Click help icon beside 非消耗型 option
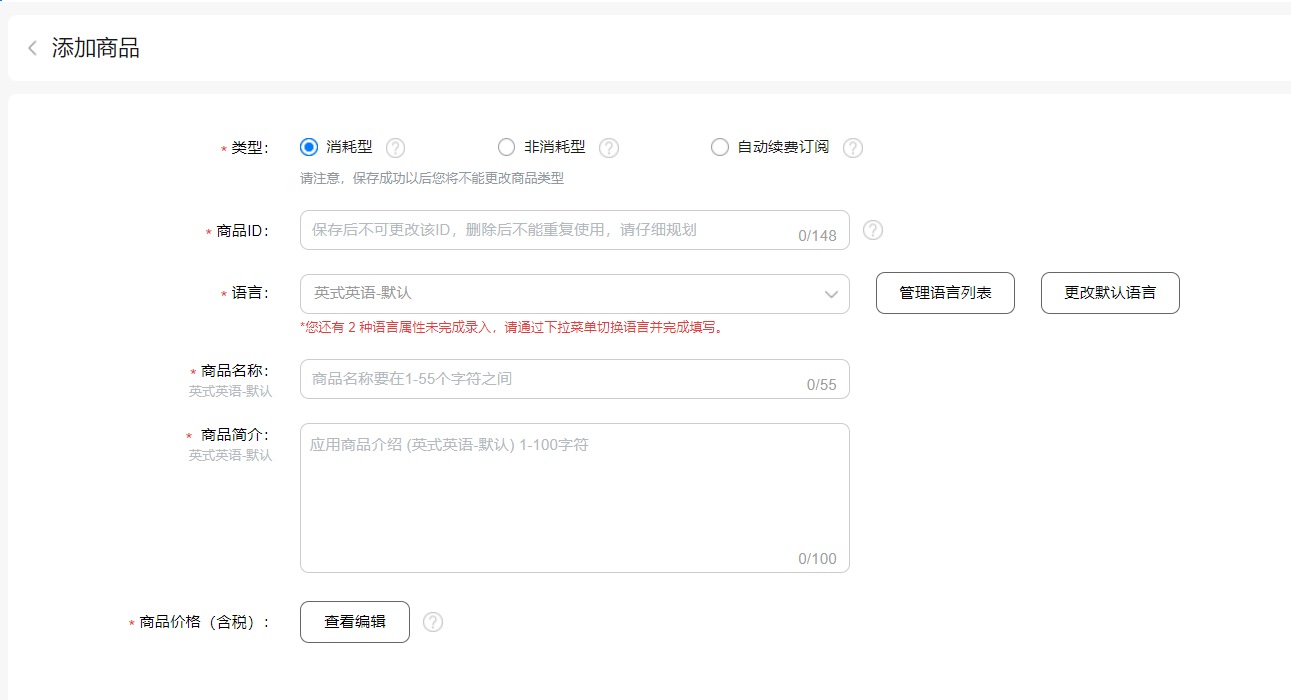This screenshot has width=1291, height=700. coord(609,148)
